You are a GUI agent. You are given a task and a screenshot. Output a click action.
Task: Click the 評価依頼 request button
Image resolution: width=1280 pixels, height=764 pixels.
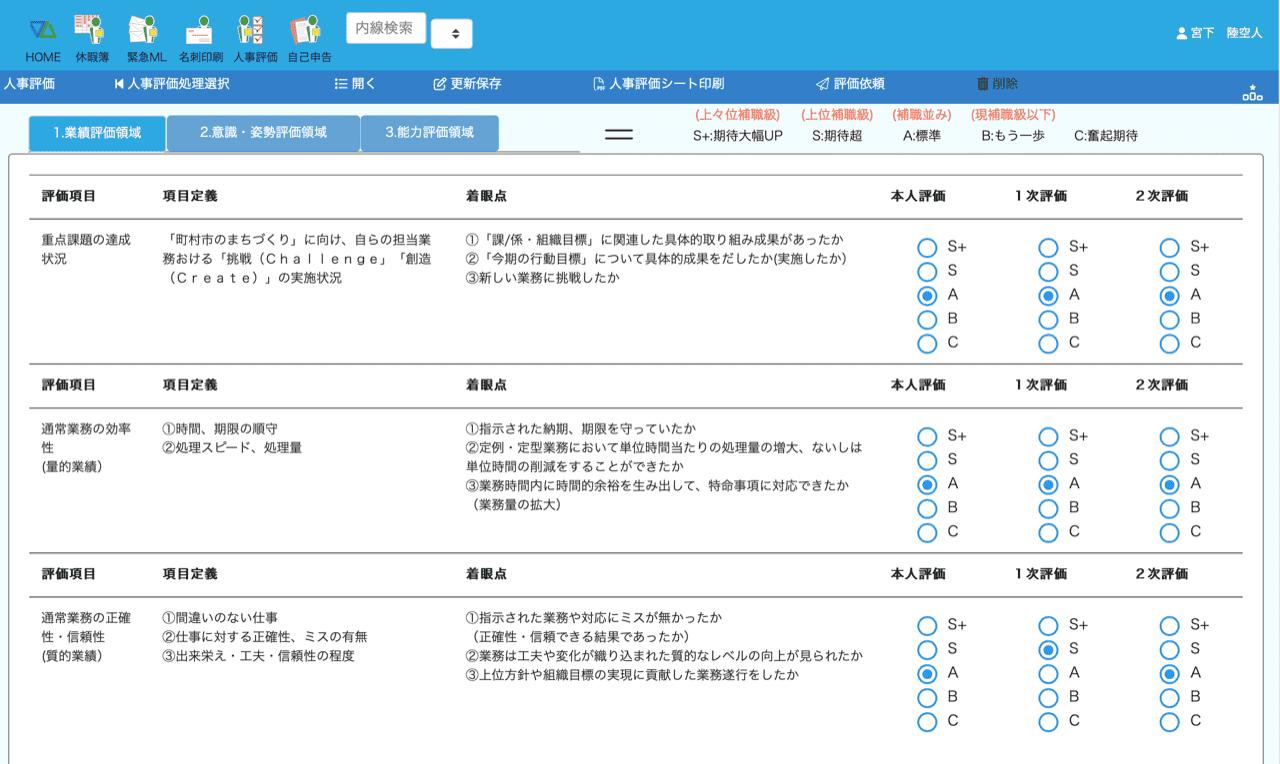pyautogui.click(x=850, y=84)
